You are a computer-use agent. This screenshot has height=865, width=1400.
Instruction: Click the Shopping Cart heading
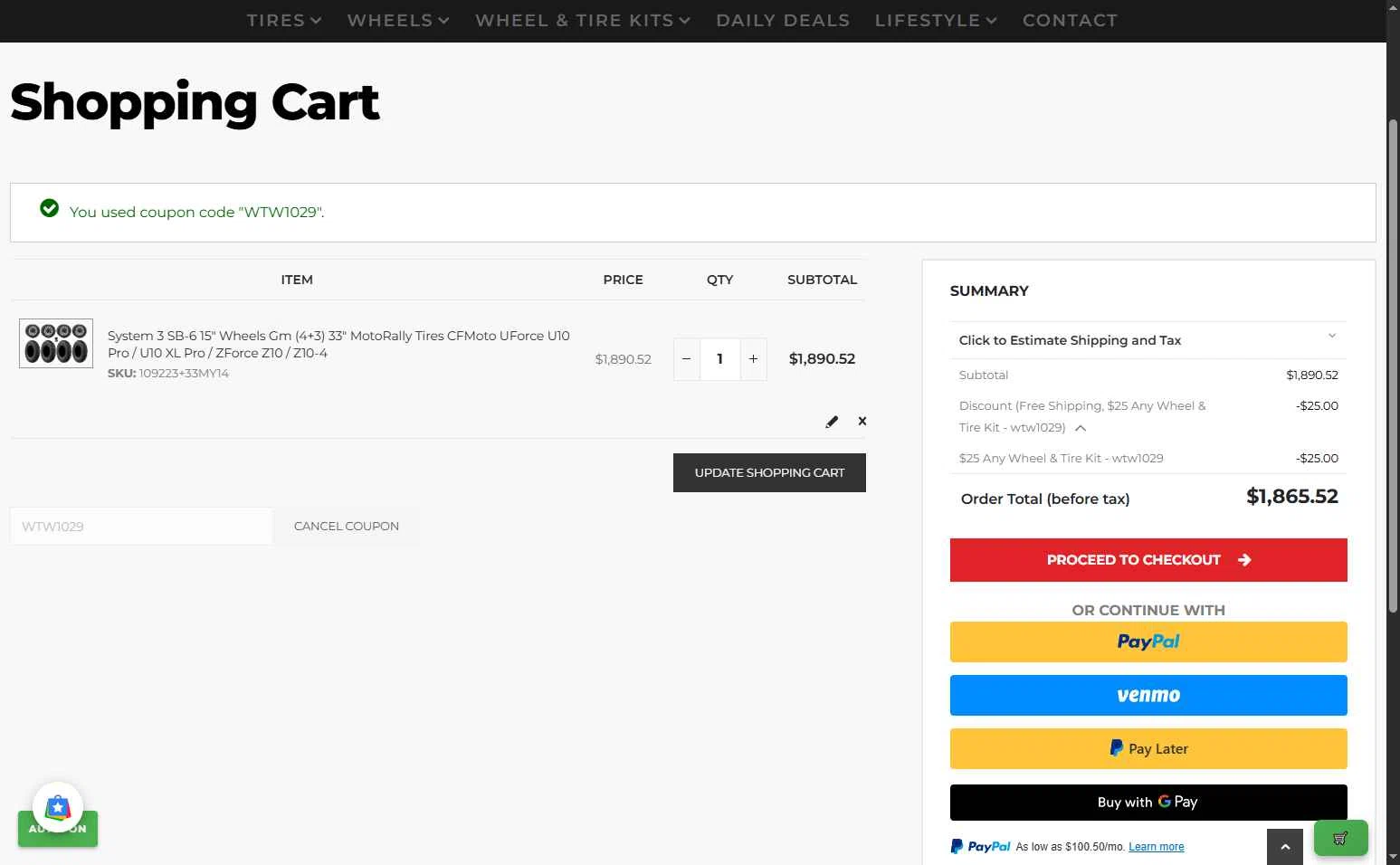pos(195,101)
